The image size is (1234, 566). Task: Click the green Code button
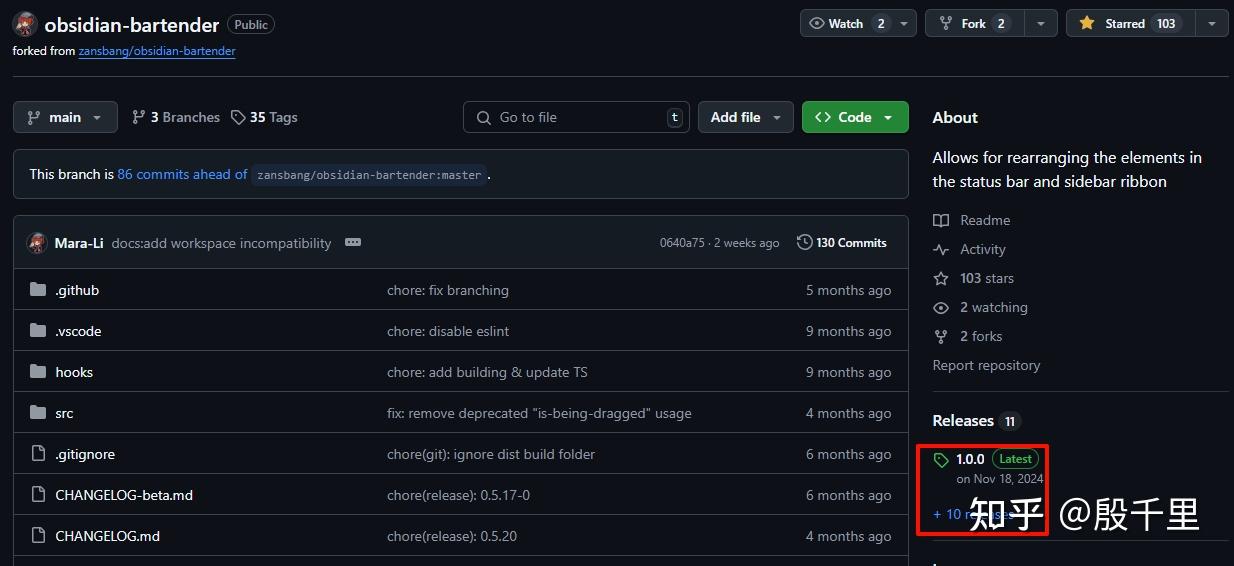pyautogui.click(x=854, y=118)
